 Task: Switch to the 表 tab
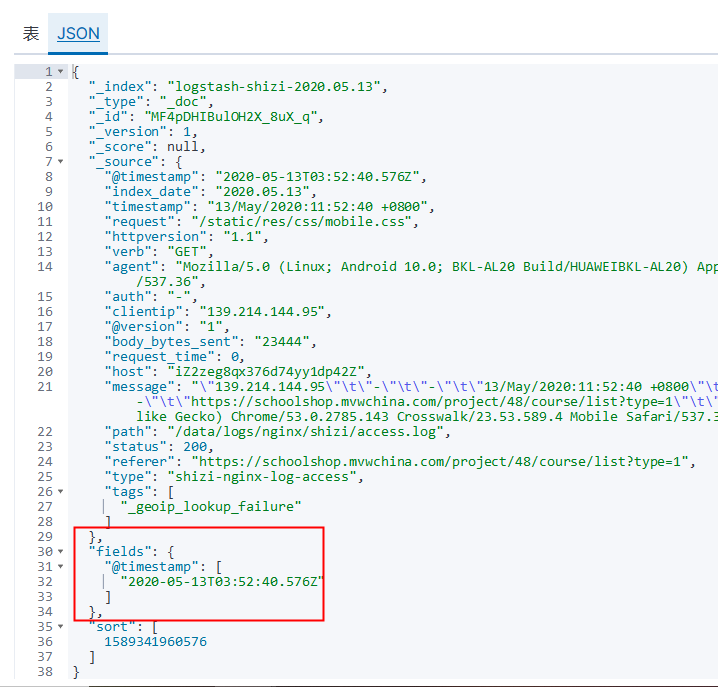(x=31, y=33)
